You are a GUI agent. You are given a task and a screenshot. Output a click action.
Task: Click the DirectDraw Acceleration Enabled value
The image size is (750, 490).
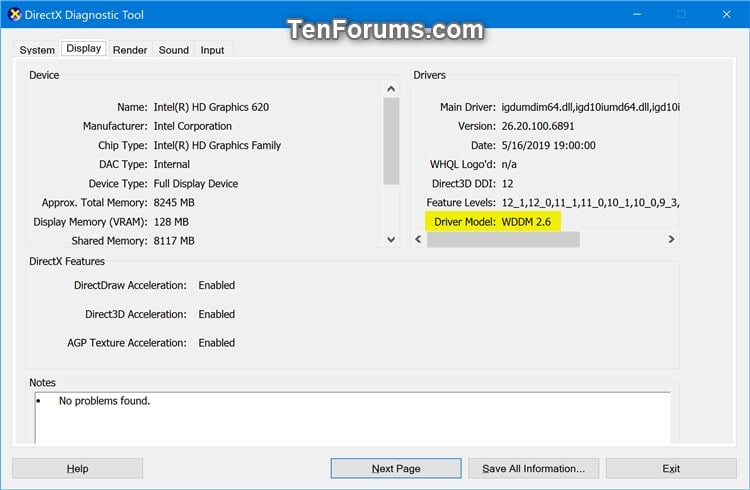217,285
